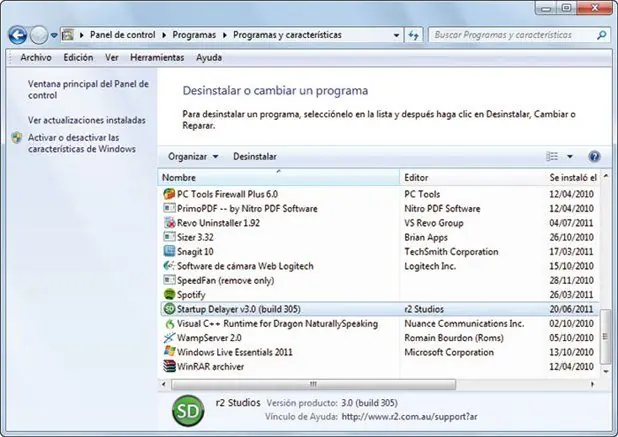The height and width of the screenshot is (437, 618).
Task: Open Ventana principal del Panel de control link
Action: point(88,89)
